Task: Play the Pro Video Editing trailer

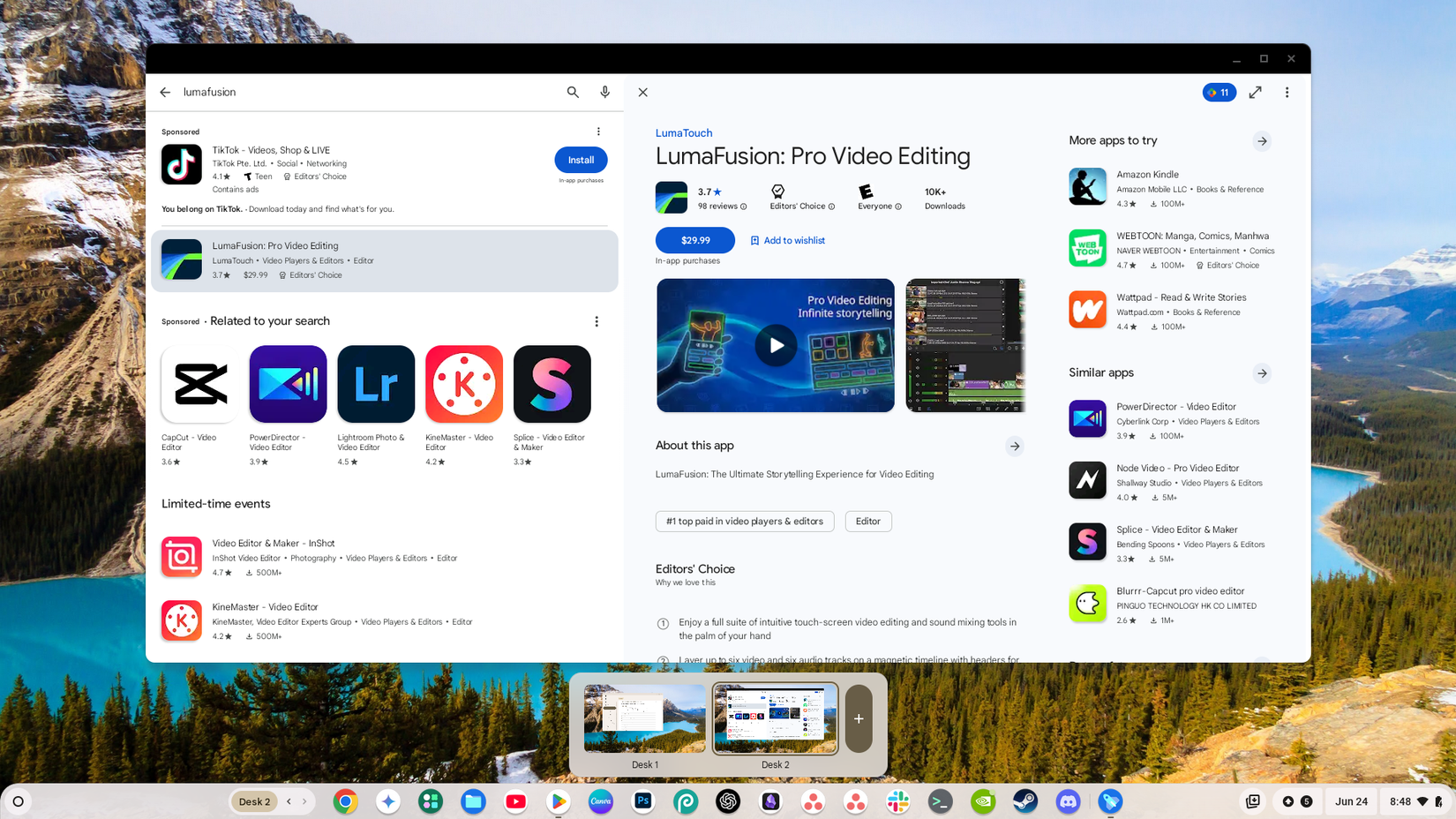Action: point(775,345)
